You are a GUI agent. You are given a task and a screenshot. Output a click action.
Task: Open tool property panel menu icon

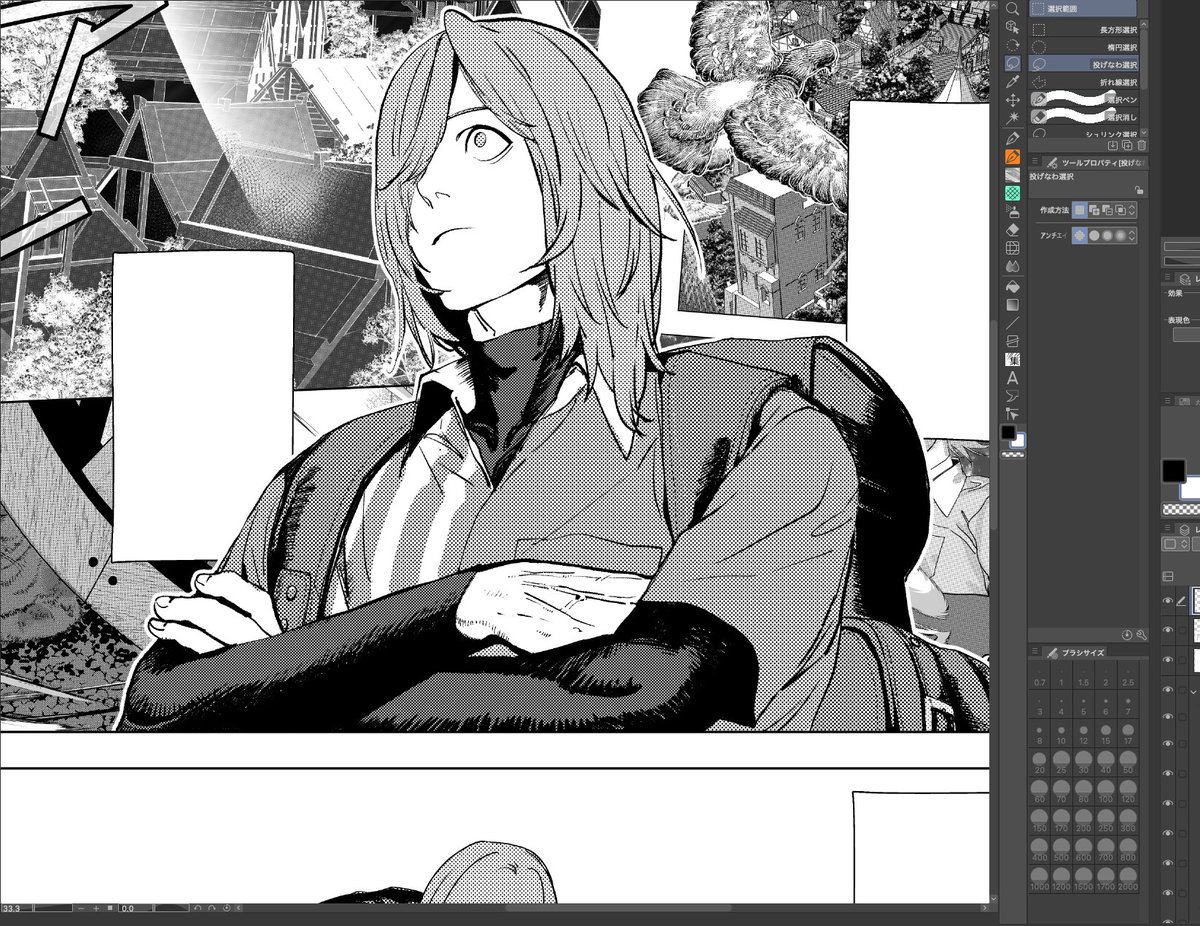point(1035,160)
